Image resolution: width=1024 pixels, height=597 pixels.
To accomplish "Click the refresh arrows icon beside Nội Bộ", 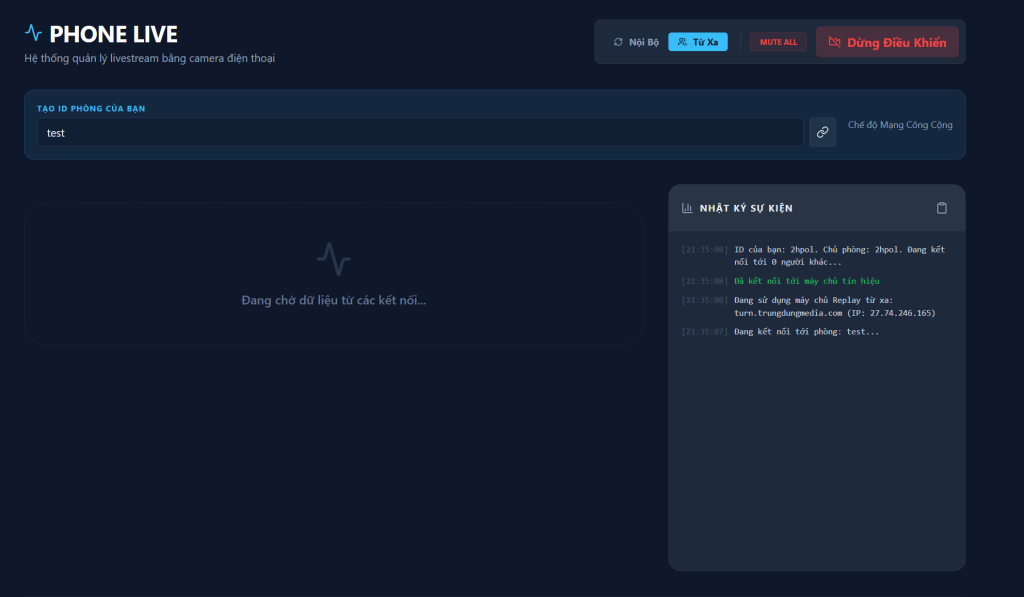I will click(618, 42).
